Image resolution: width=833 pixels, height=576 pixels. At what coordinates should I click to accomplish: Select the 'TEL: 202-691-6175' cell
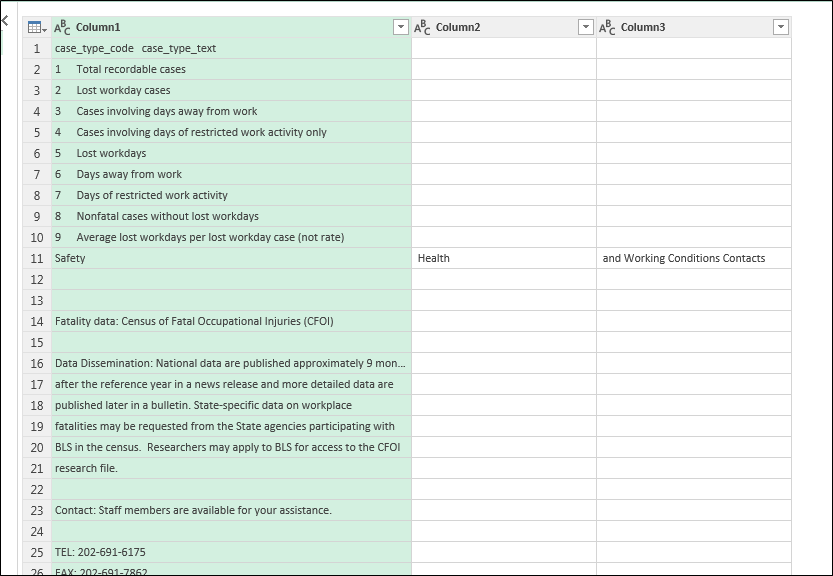point(231,552)
